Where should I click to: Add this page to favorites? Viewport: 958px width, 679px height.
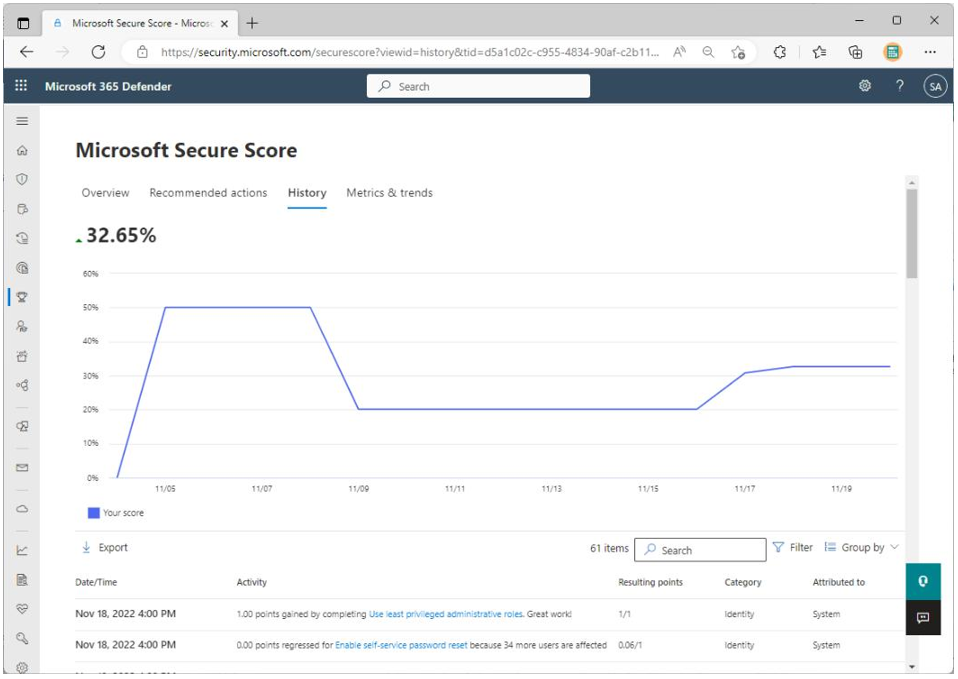pyautogui.click(x=738, y=53)
